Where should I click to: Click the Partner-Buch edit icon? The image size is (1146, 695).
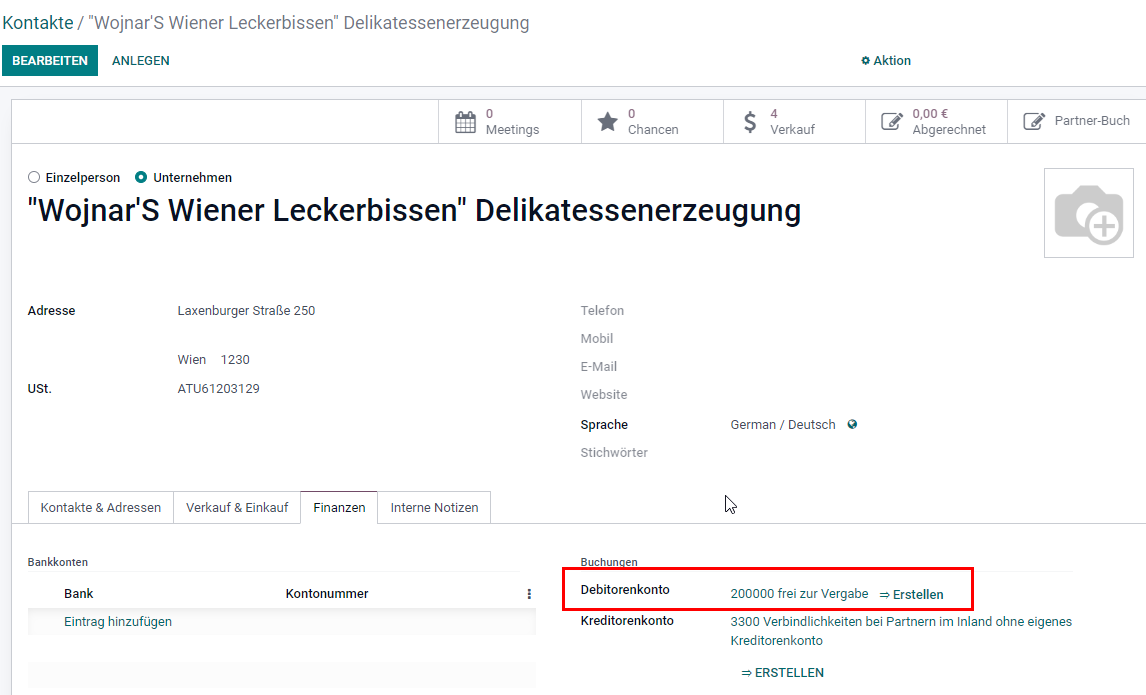[1033, 121]
